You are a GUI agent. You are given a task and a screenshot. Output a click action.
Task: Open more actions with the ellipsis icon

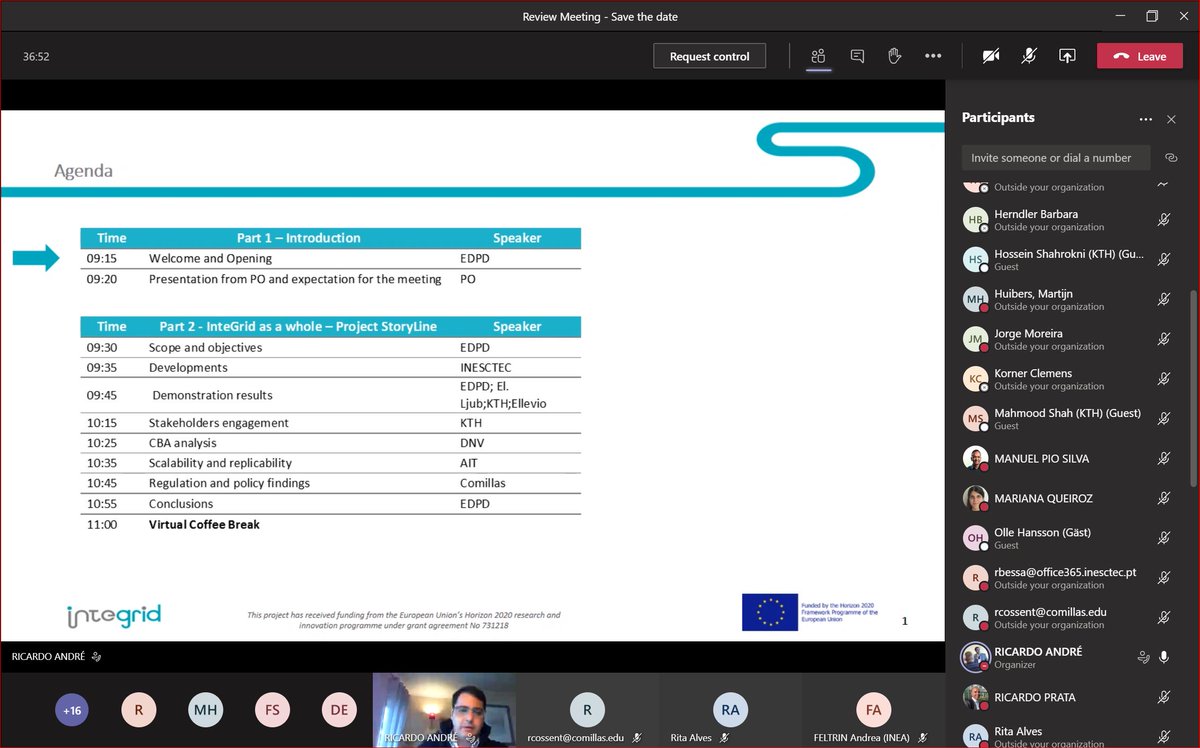pyautogui.click(x=933, y=56)
